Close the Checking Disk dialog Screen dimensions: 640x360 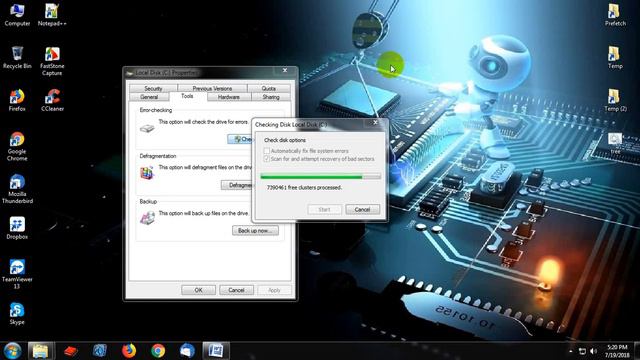click(x=375, y=122)
